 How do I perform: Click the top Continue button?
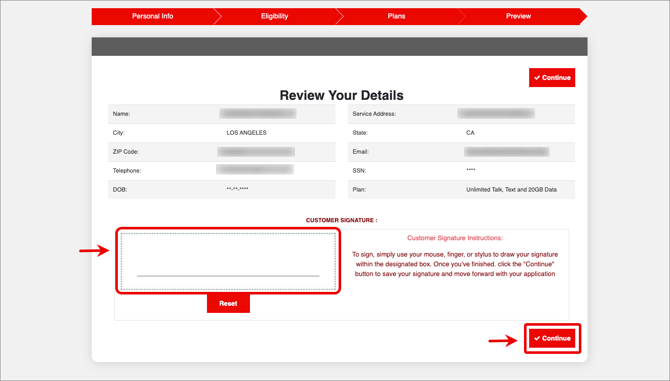click(552, 78)
